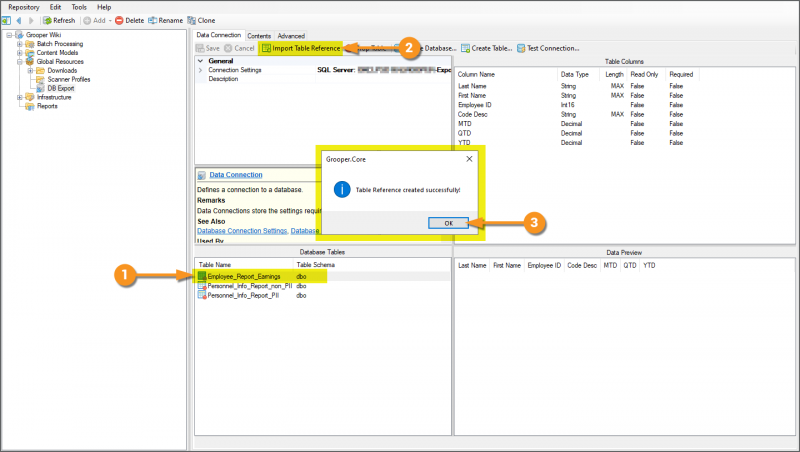The width and height of the screenshot is (800, 452).
Task: Select DB Export in the tree
Action: [61, 88]
